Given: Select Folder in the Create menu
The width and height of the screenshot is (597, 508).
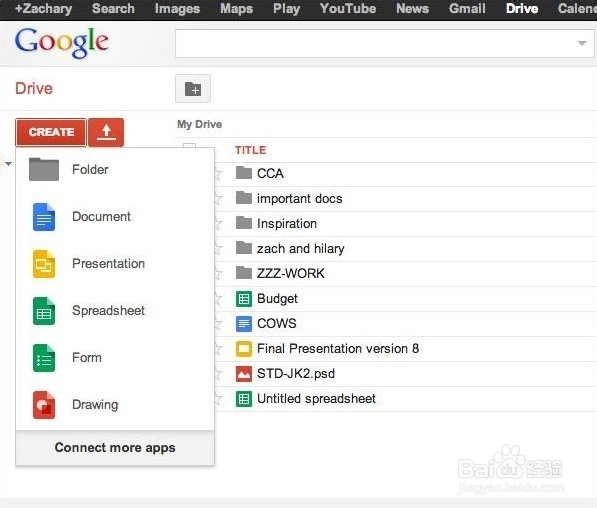Looking at the screenshot, I should click(x=90, y=169).
